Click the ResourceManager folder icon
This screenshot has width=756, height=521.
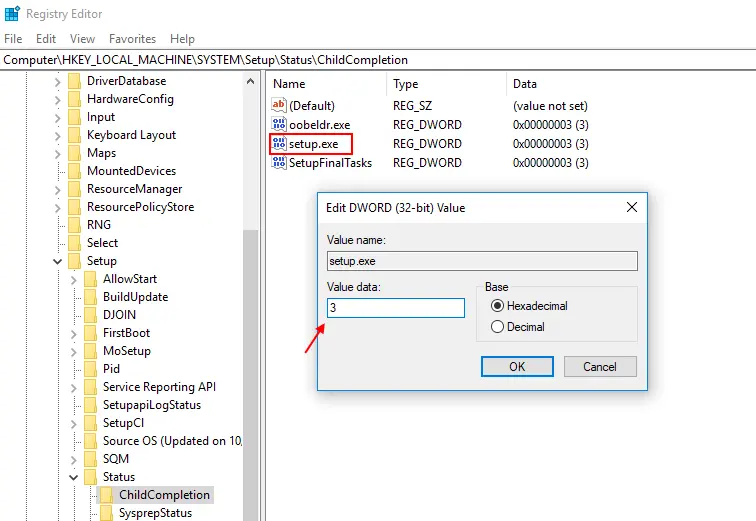[74, 189]
